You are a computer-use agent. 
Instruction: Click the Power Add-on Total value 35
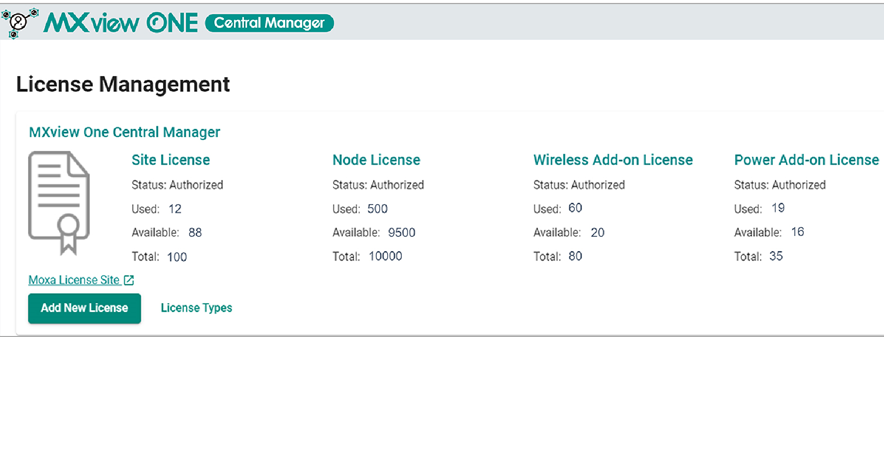pyautogui.click(x=776, y=257)
